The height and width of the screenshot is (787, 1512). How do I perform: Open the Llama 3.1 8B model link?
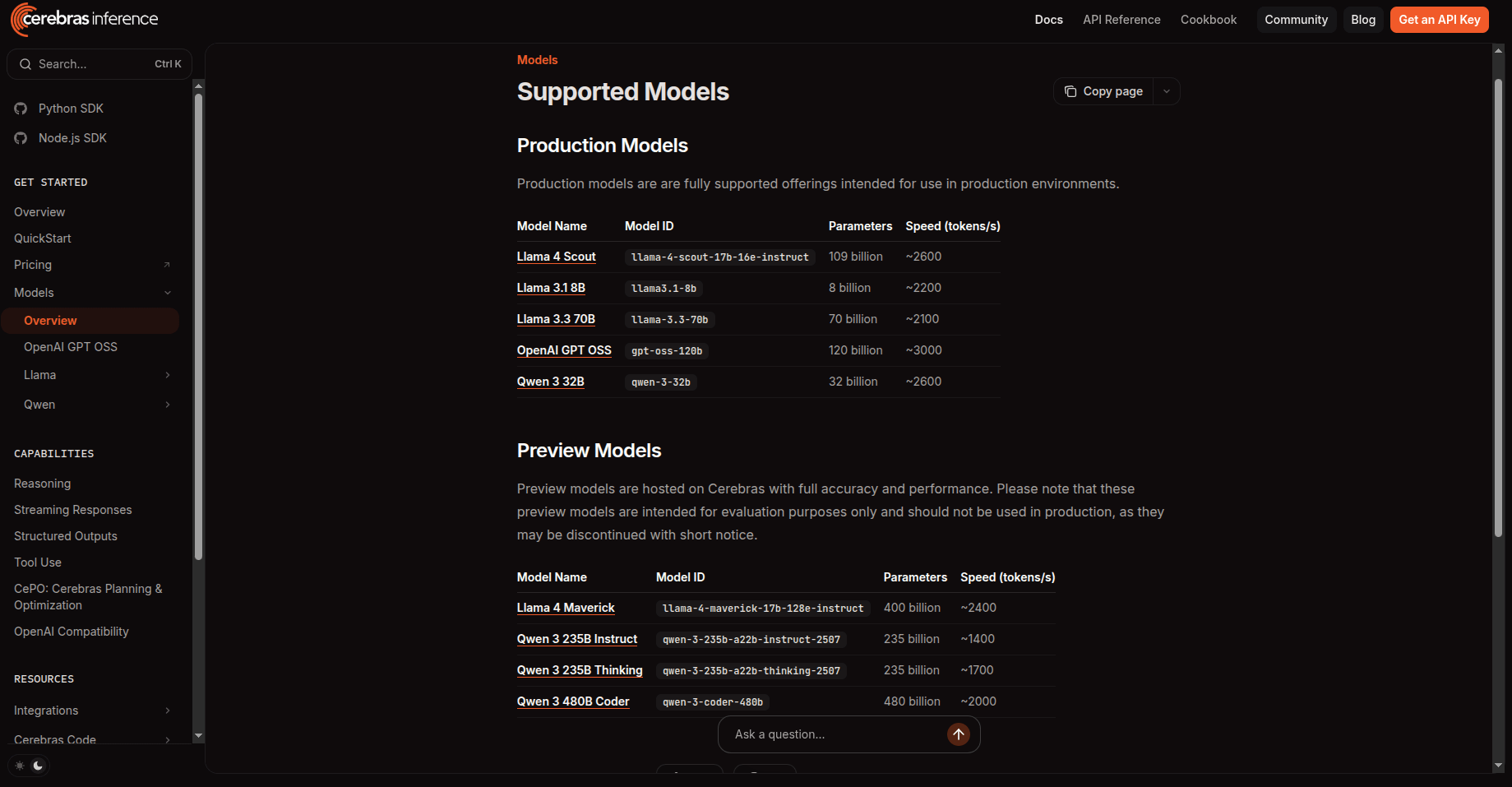click(x=551, y=288)
